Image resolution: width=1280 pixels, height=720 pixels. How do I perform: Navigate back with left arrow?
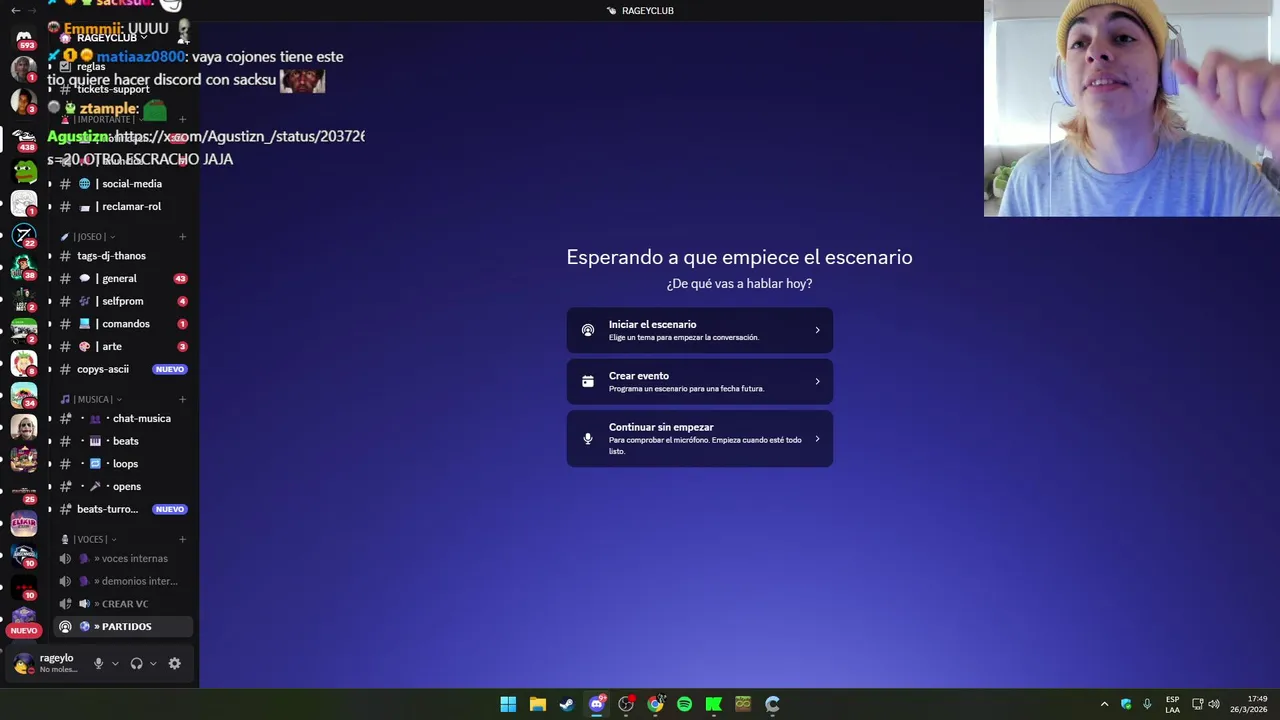(x=15, y=10)
